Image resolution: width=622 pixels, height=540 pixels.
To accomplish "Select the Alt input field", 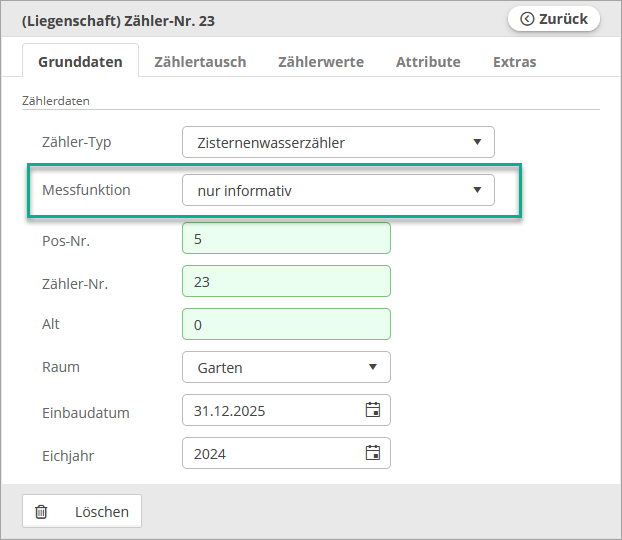I will click(x=286, y=325).
